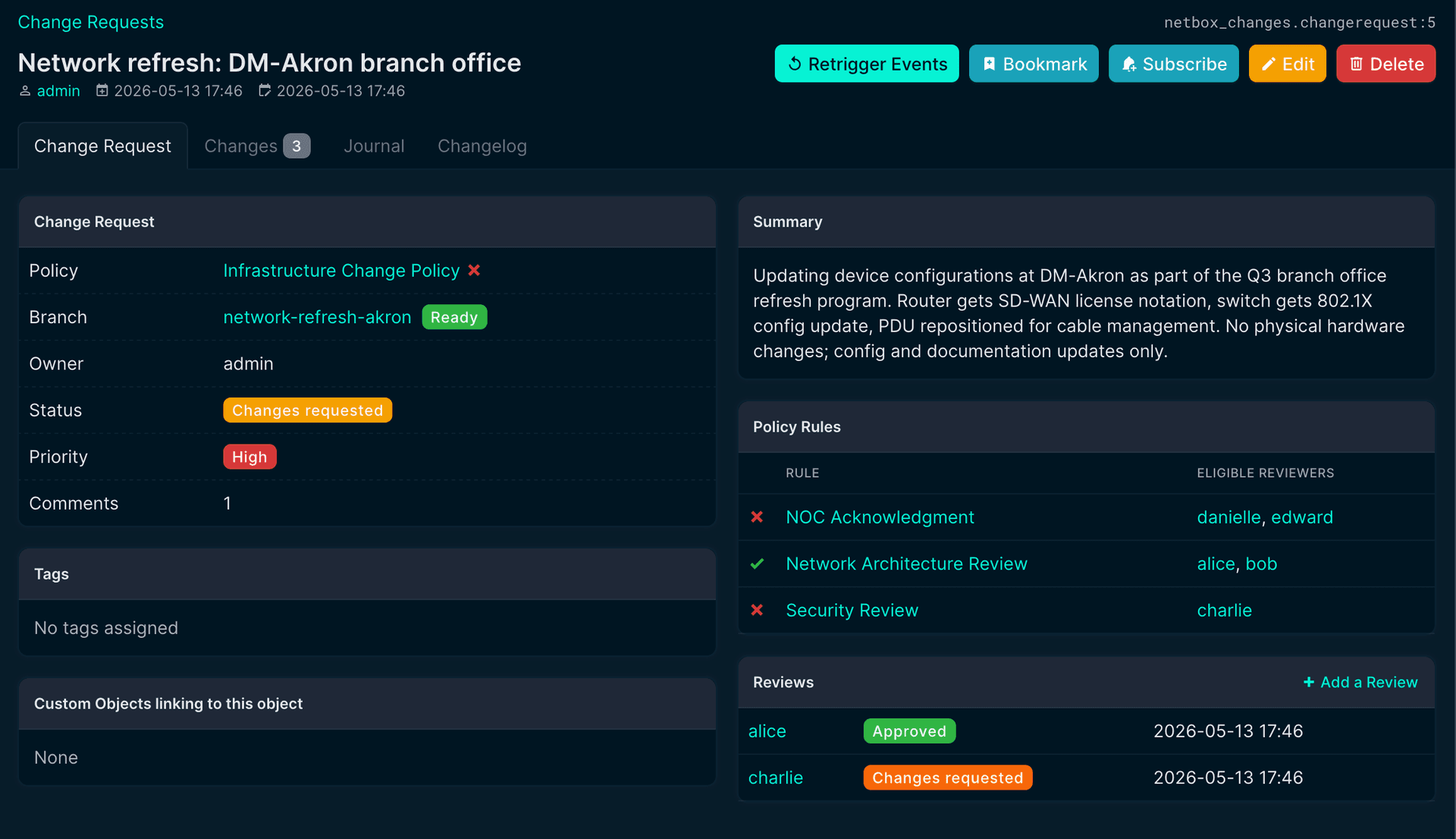Screen dimensions: 1456x839
Task: Open Infrastructure Change Policy link
Action: coord(341,271)
